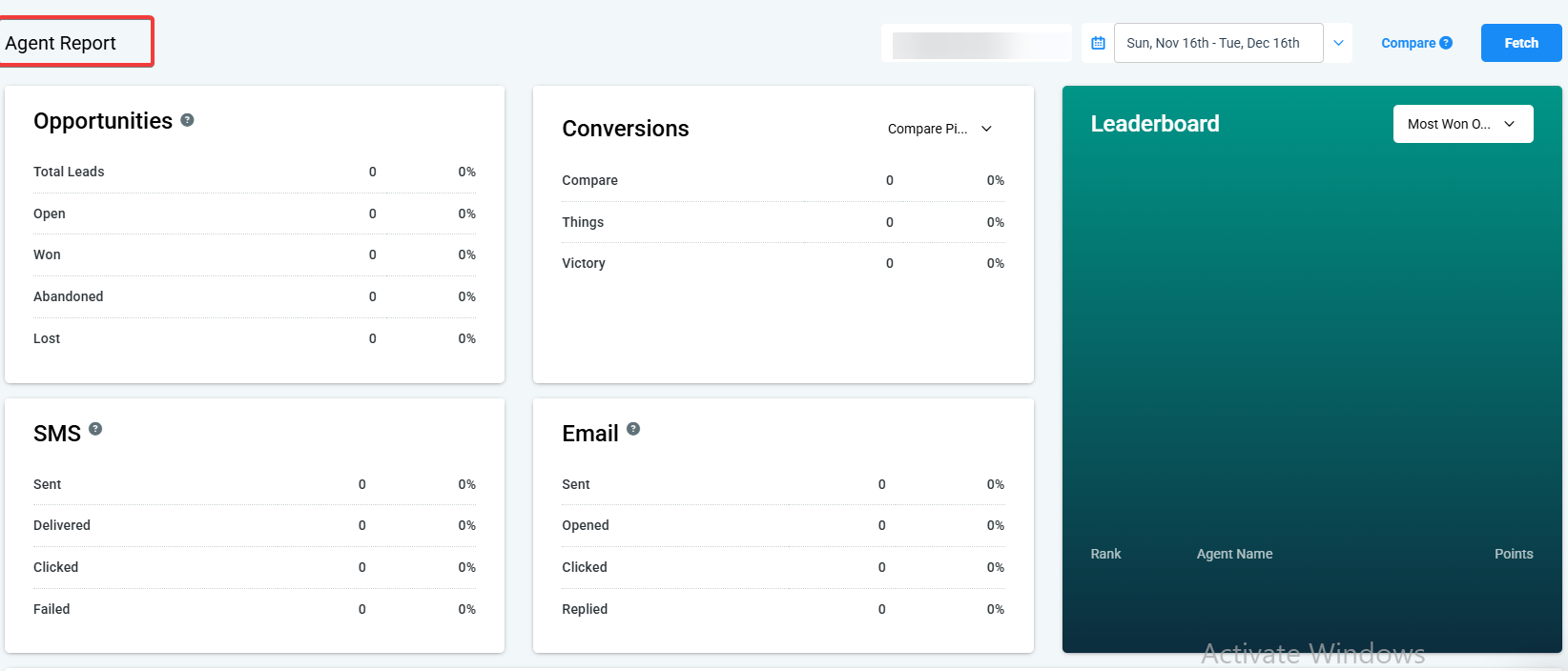The height and width of the screenshot is (671, 1568).
Task: Click the Compare link in the header
Action: (1408, 43)
